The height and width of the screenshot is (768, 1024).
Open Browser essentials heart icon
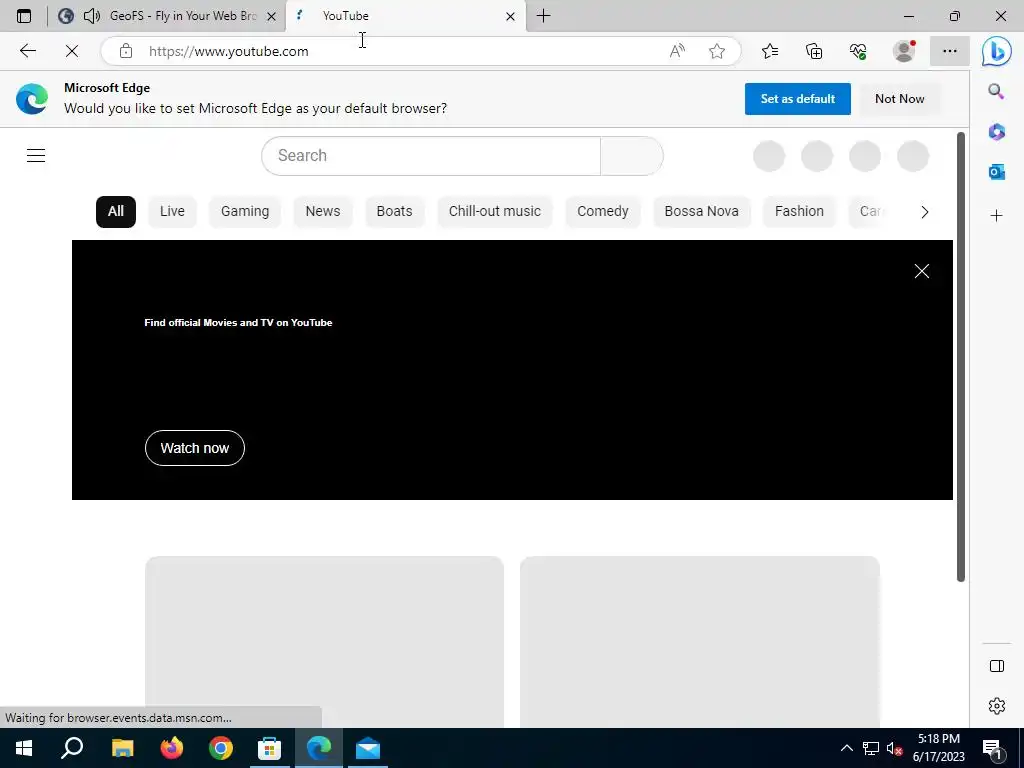point(858,51)
